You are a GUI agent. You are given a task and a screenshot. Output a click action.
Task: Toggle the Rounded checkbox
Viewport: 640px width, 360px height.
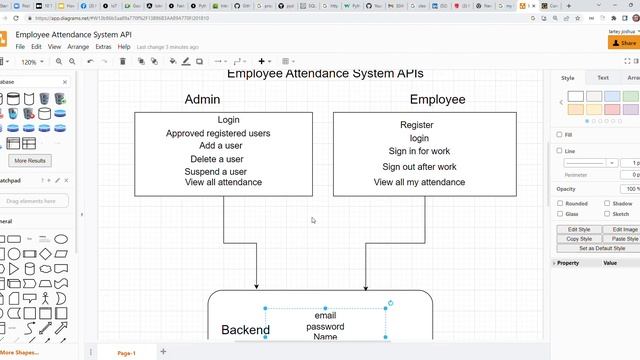pyautogui.click(x=560, y=203)
